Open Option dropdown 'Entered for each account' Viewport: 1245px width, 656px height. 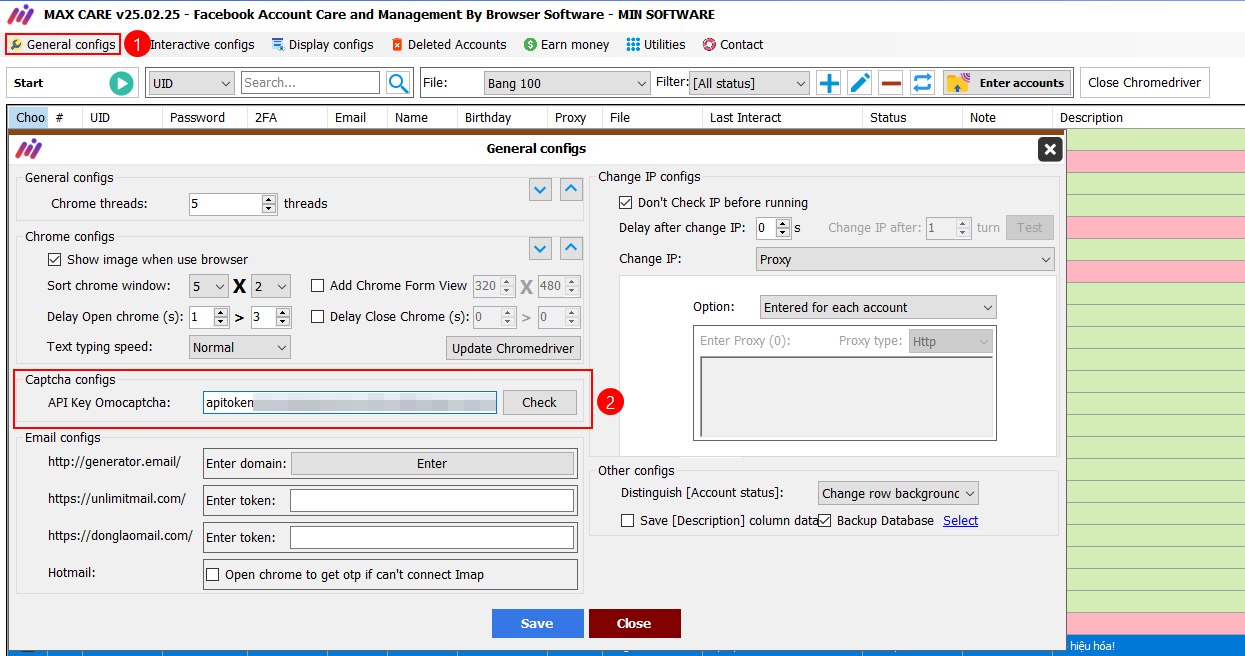[x=878, y=307]
